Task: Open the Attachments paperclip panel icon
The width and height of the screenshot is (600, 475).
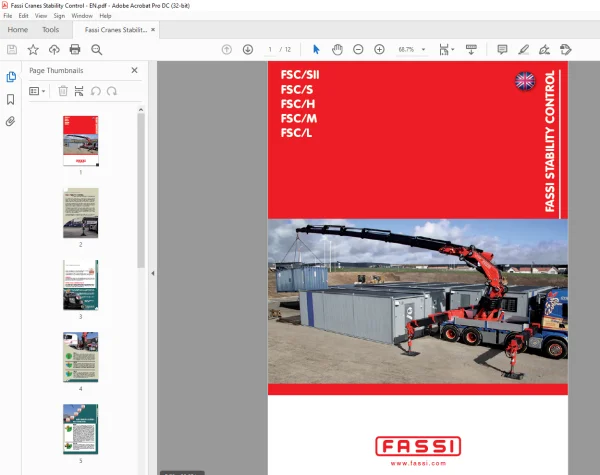Action: (x=10, y=122)
